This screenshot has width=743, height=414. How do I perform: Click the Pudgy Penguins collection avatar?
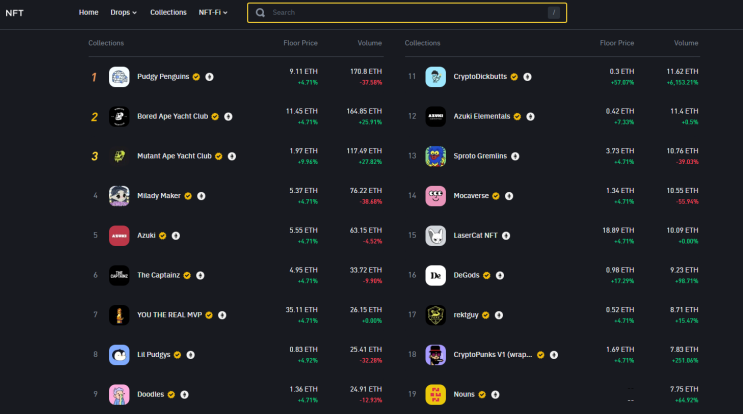coord(119,77)
